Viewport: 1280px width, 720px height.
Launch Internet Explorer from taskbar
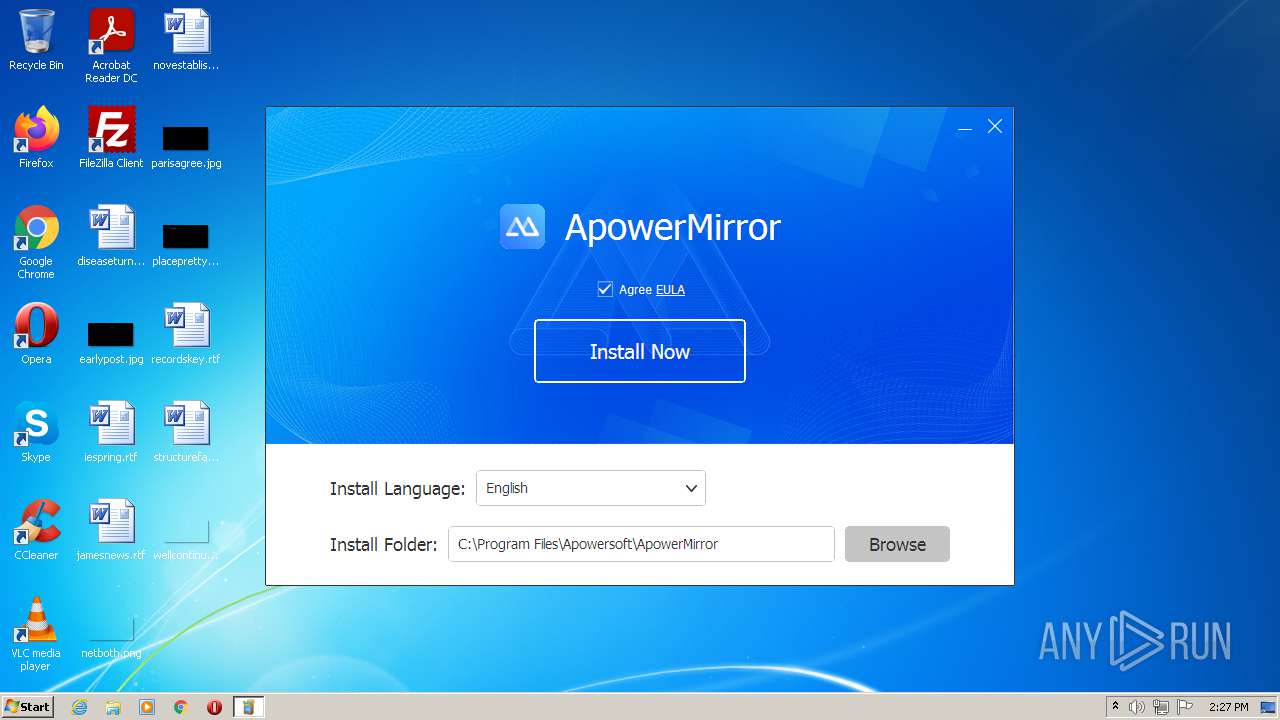(x=79, y=707)
